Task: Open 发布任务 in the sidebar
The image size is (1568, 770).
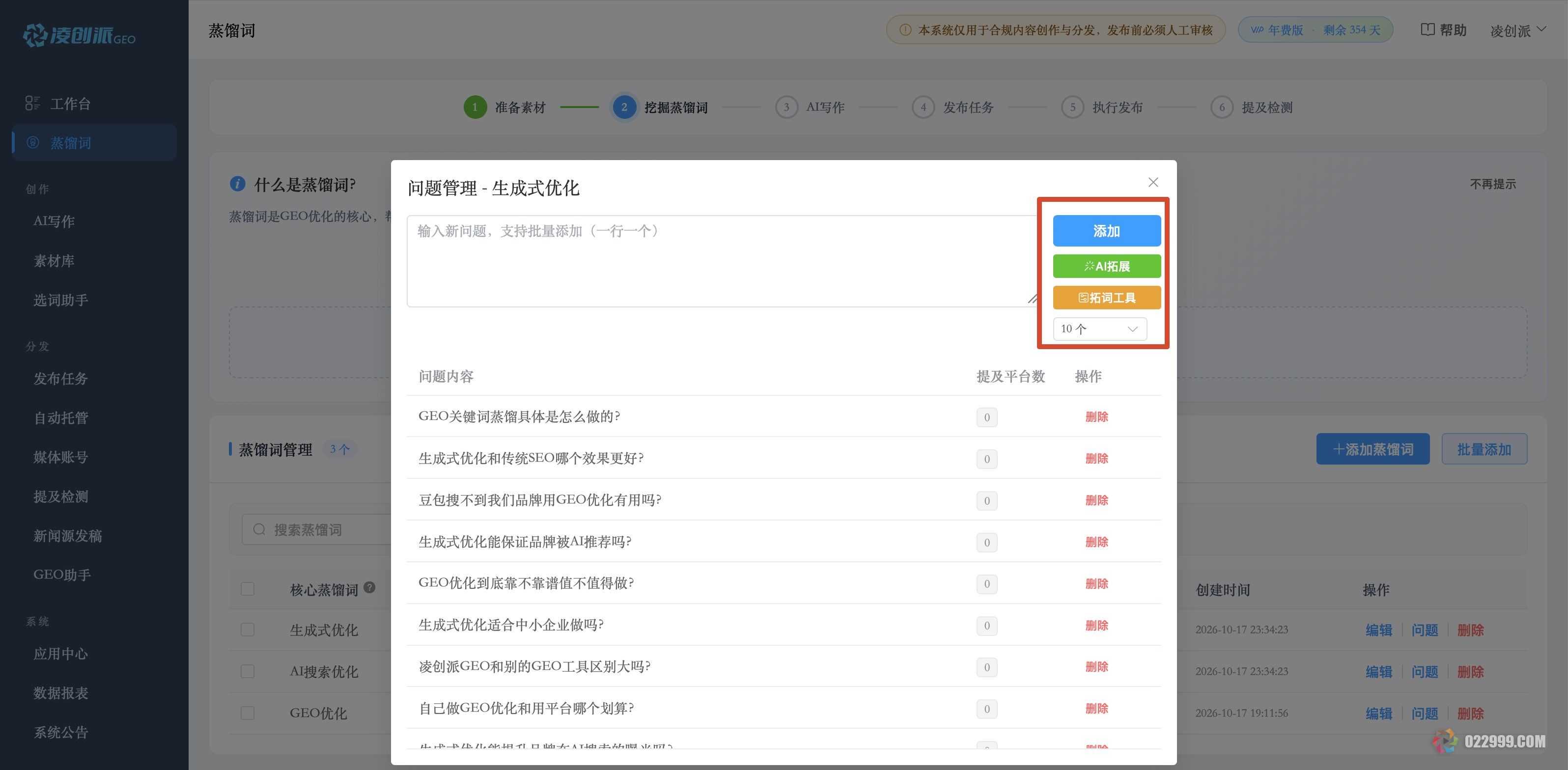Action: pyautogui.click(x=61, y=379)
